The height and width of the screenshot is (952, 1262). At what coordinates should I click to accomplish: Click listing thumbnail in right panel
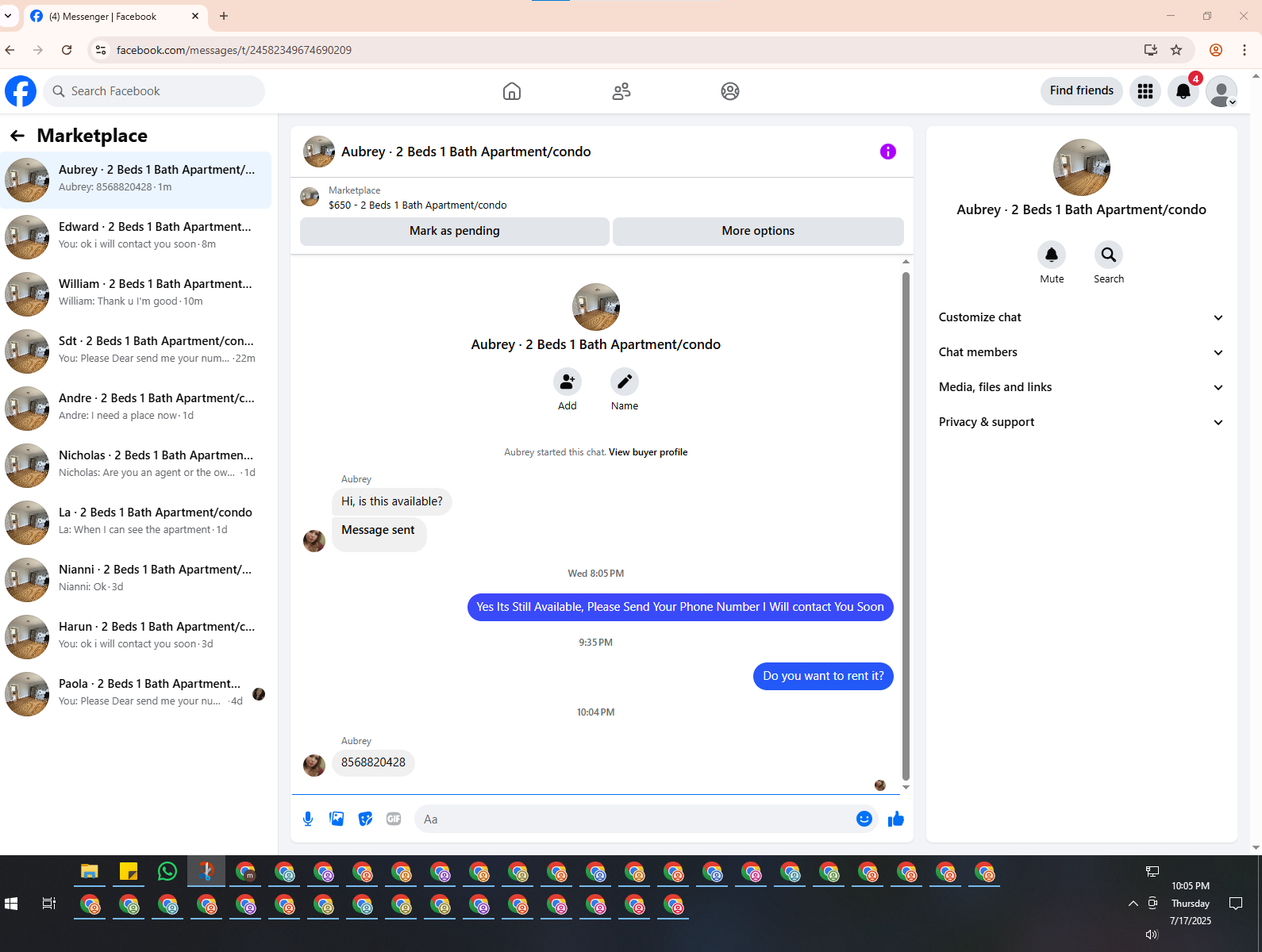(x=1082, y=167)
